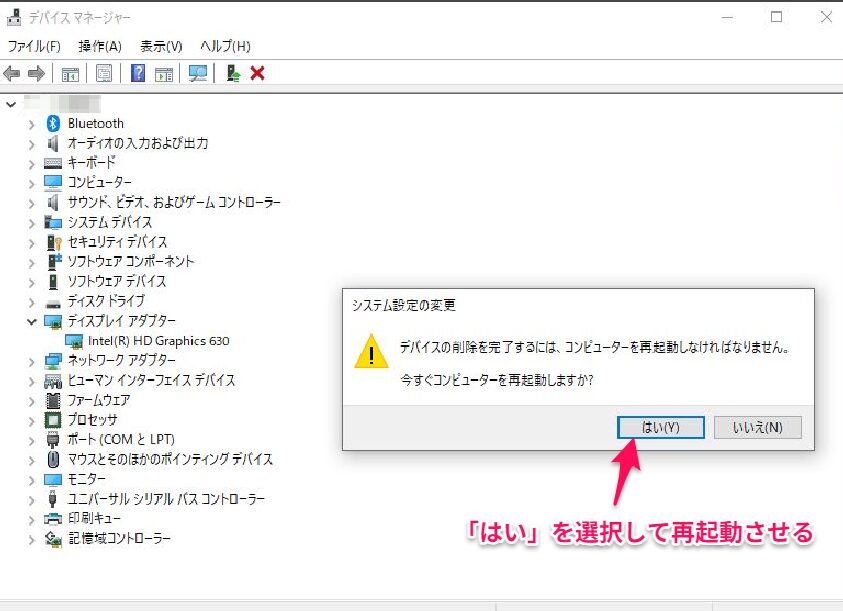Image resolution: width=843 pixels, height=611 pixels.
Task: Click Scan for hardware changes monitor icon
Action: click(x=198, y=73)
